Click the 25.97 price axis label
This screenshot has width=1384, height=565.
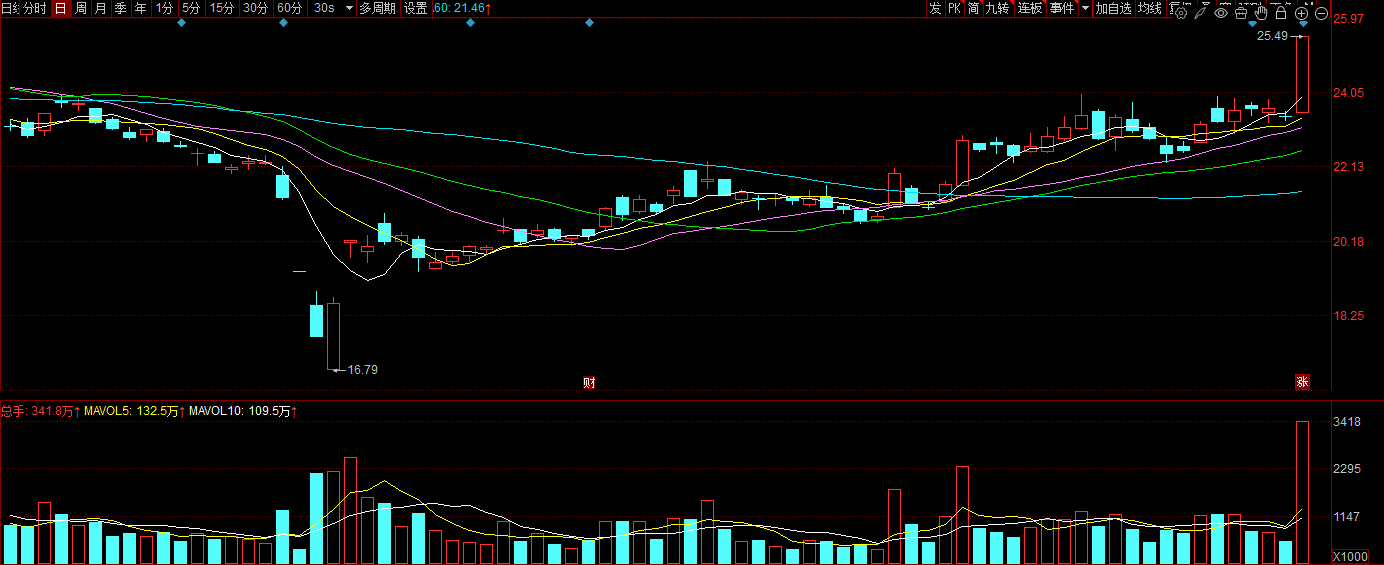point(1350,19)
